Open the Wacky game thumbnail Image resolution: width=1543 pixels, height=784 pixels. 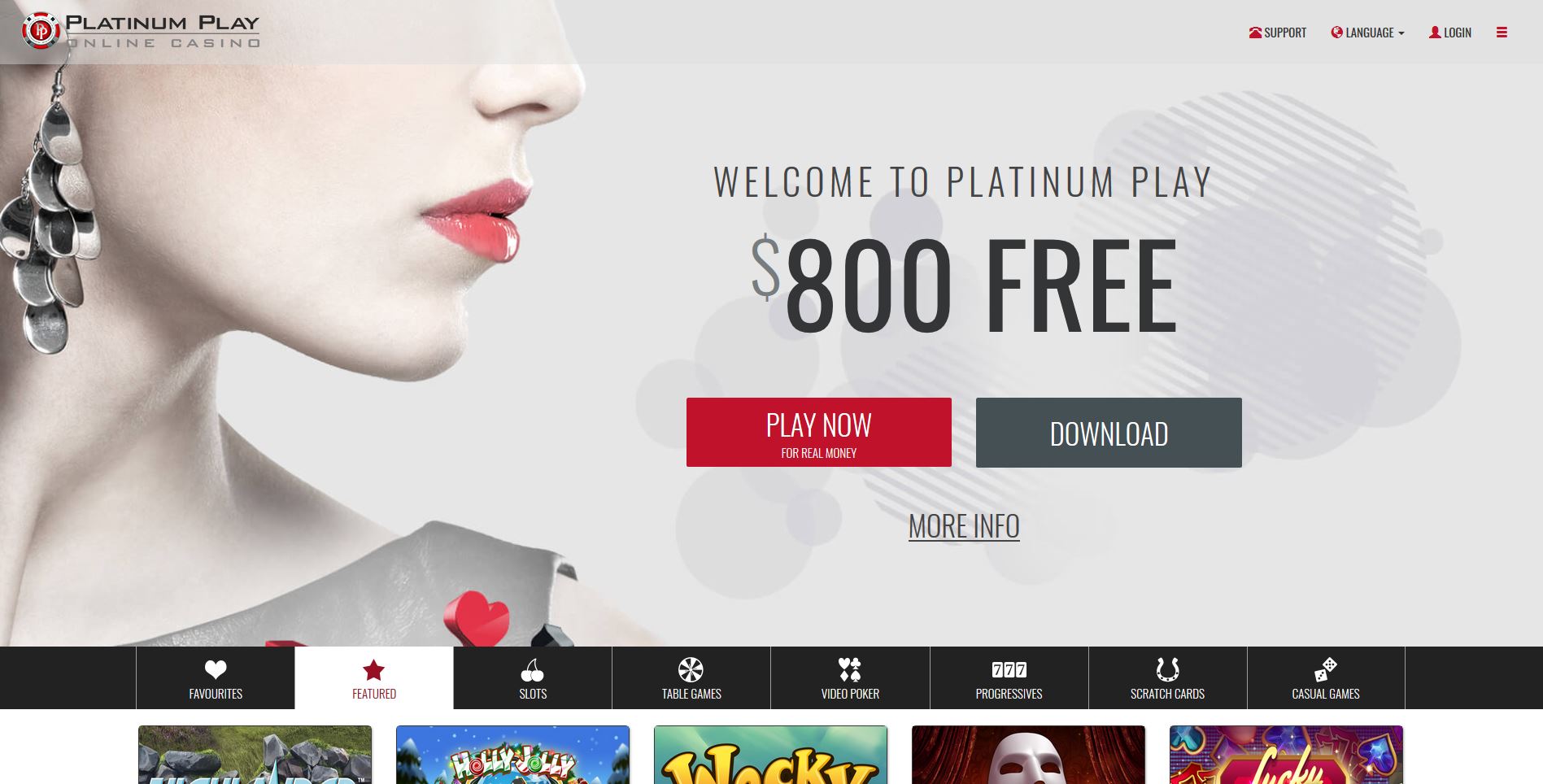(x=770, y=755)
